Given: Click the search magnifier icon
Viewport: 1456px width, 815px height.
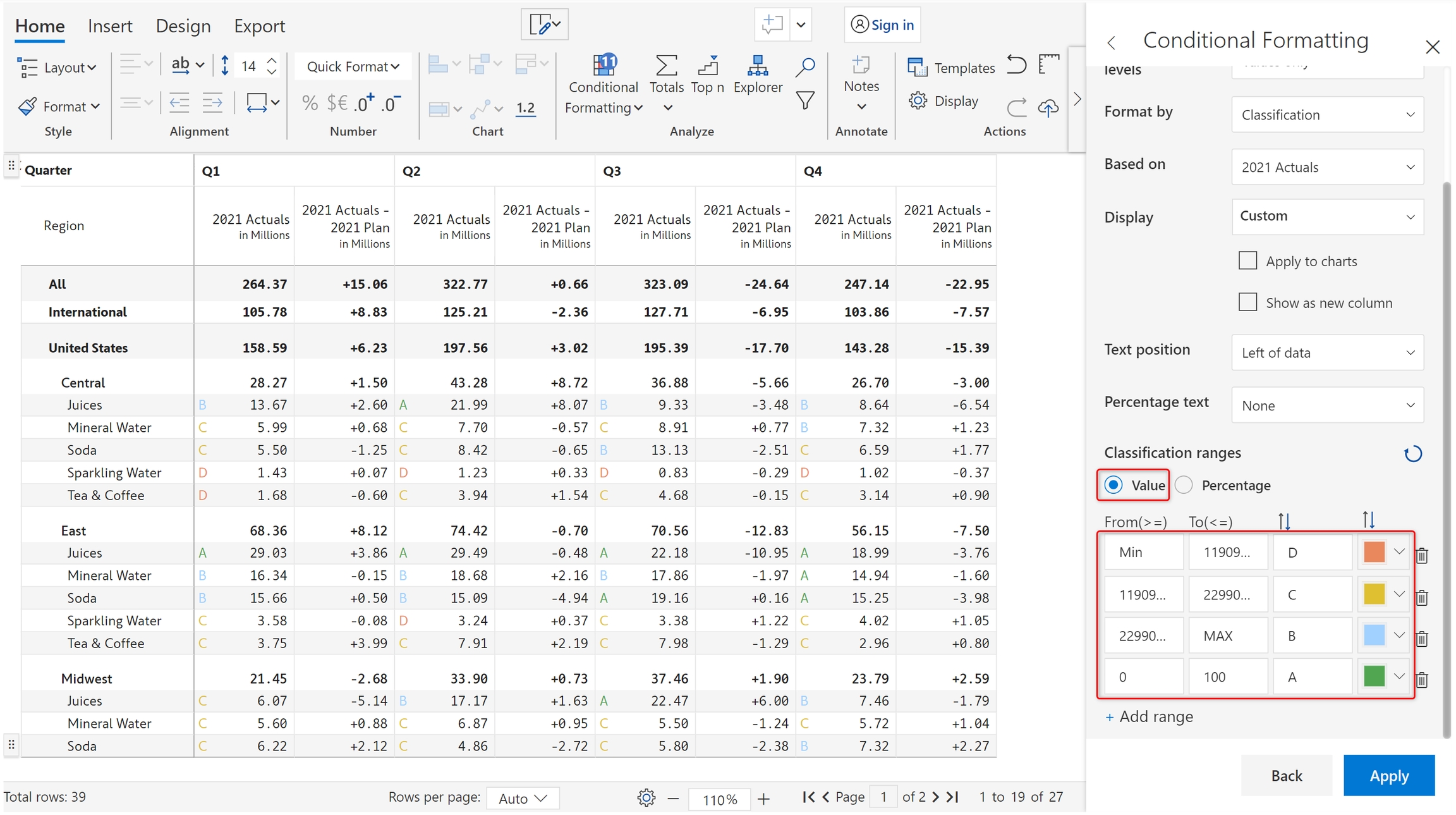Looking at the screenshot, I should (804, 67).
